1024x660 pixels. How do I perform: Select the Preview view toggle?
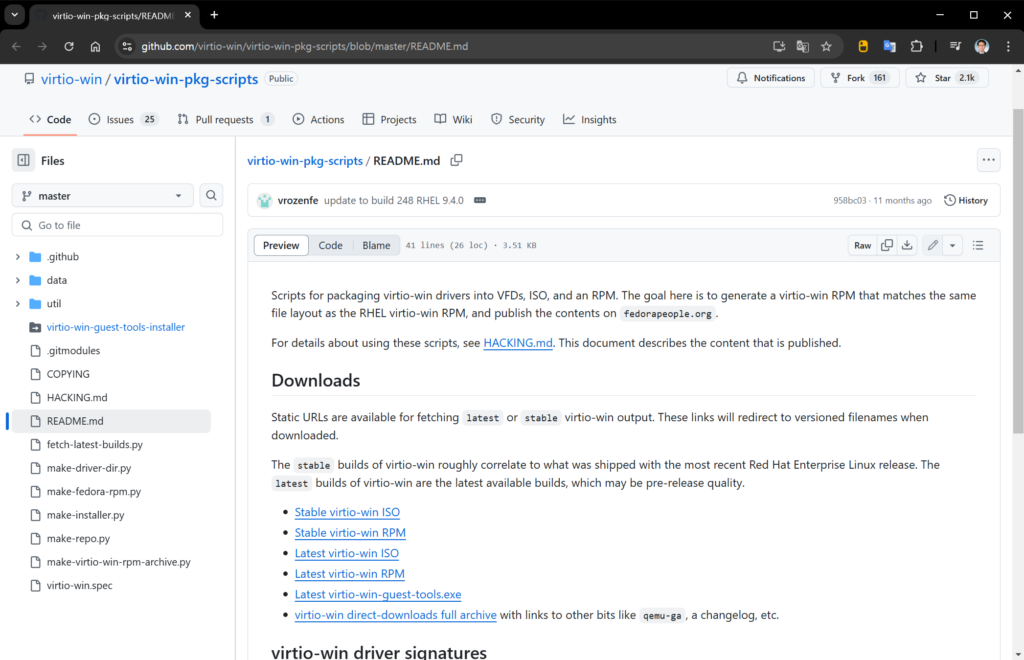281,245
